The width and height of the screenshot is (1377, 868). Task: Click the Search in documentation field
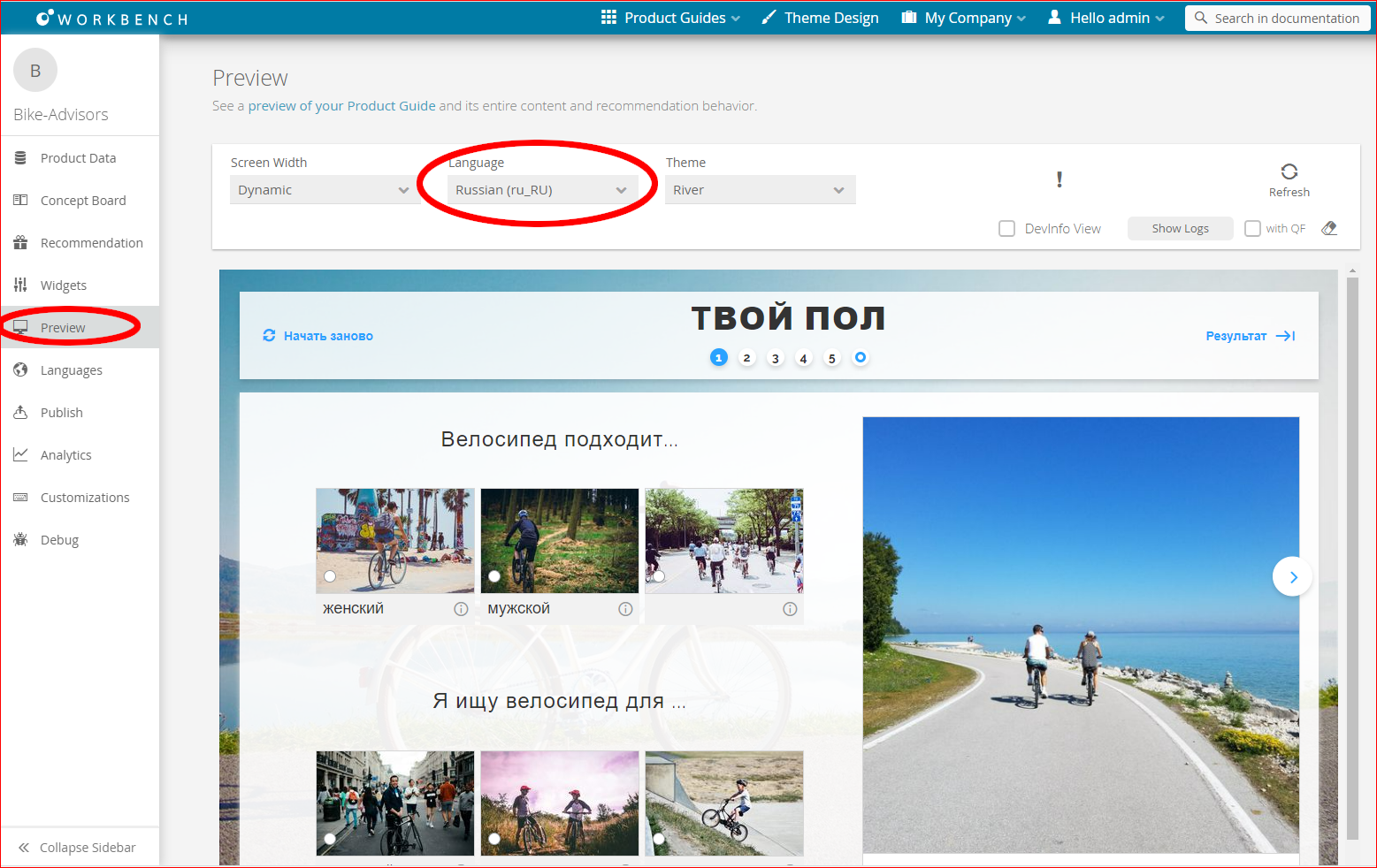(1278, 18)
